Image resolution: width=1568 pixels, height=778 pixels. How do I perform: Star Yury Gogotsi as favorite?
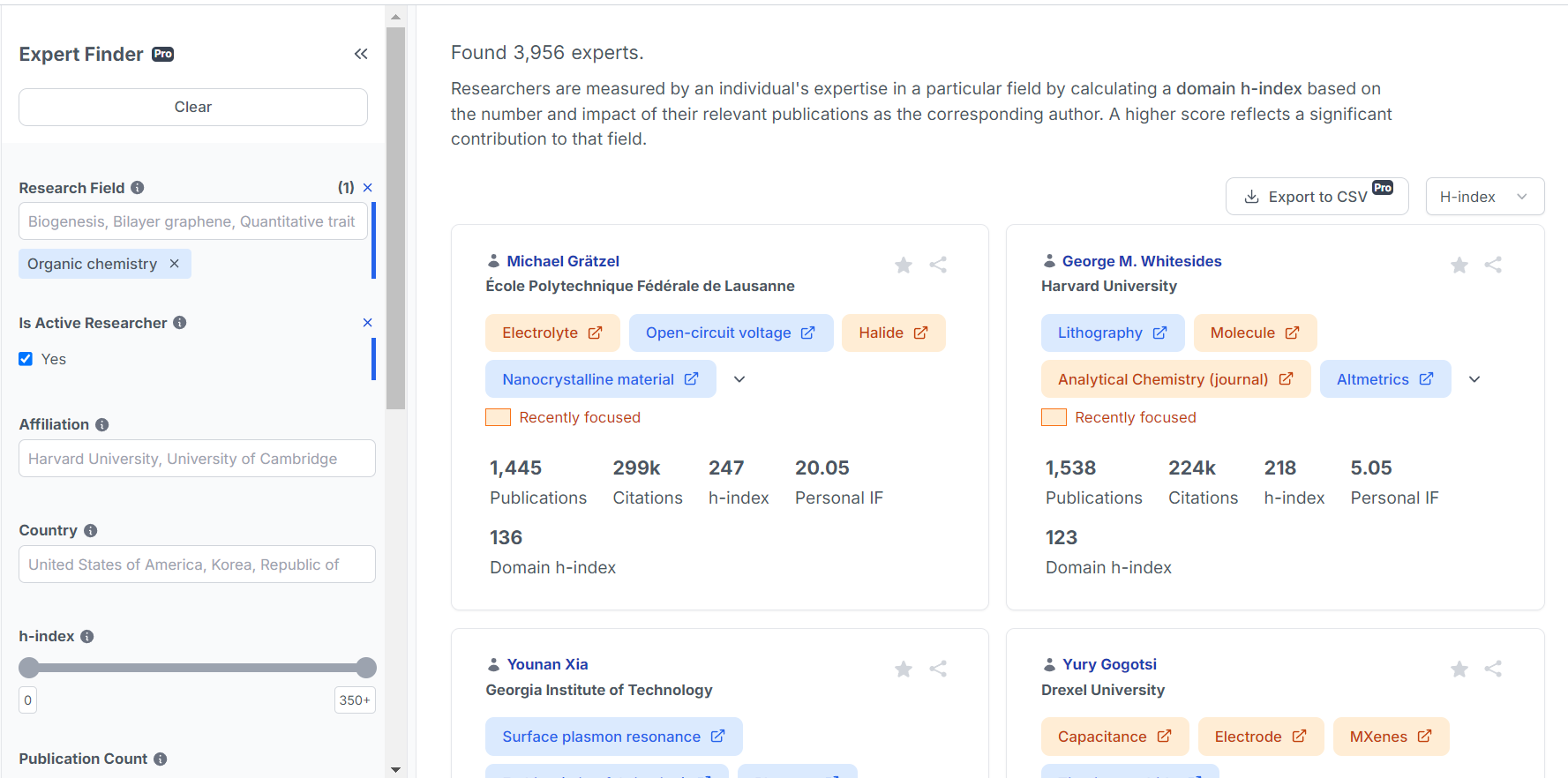coord(1459,669)
